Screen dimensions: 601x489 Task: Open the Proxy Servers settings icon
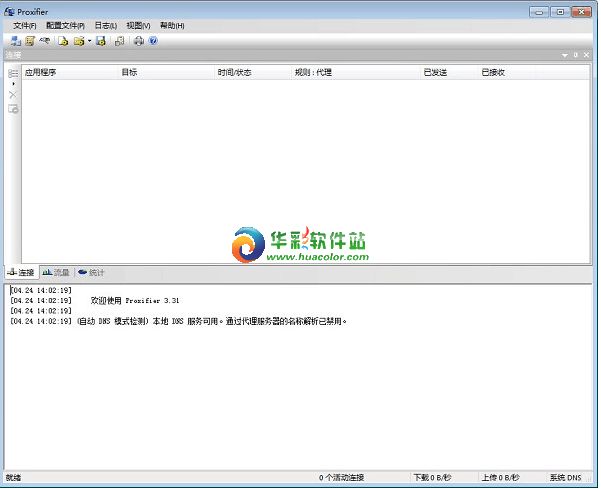pyautogui.click(x=15, y=41)
